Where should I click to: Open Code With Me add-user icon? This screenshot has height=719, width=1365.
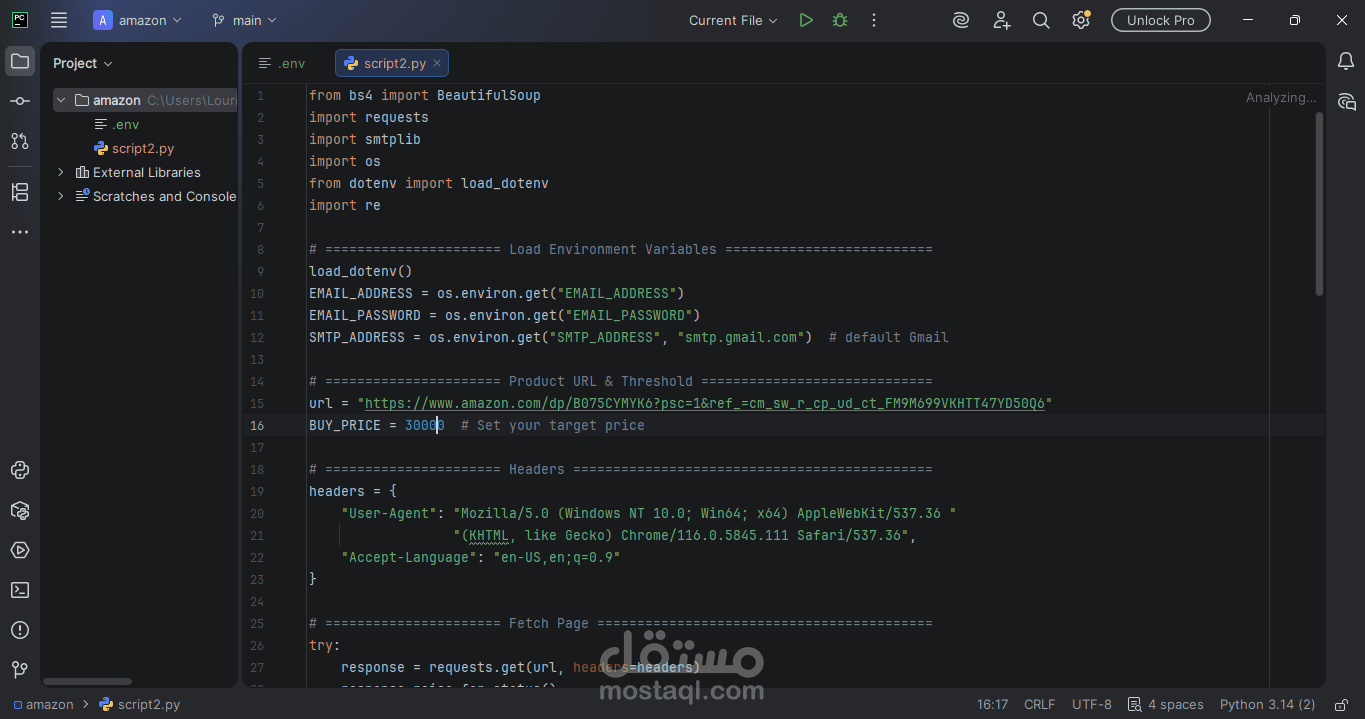click(x=1001, y=20)
